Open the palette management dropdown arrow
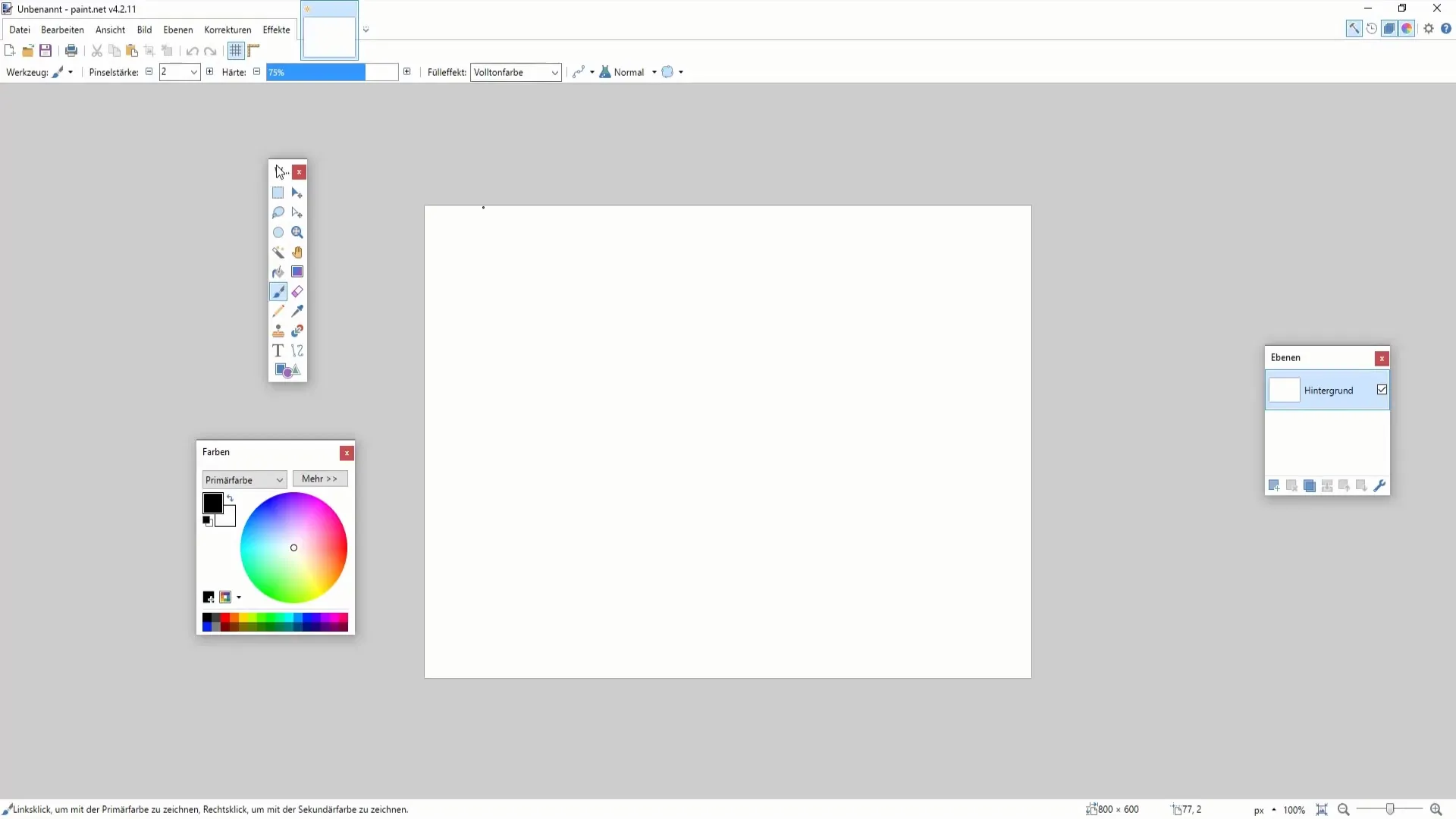 click(239, 598)
